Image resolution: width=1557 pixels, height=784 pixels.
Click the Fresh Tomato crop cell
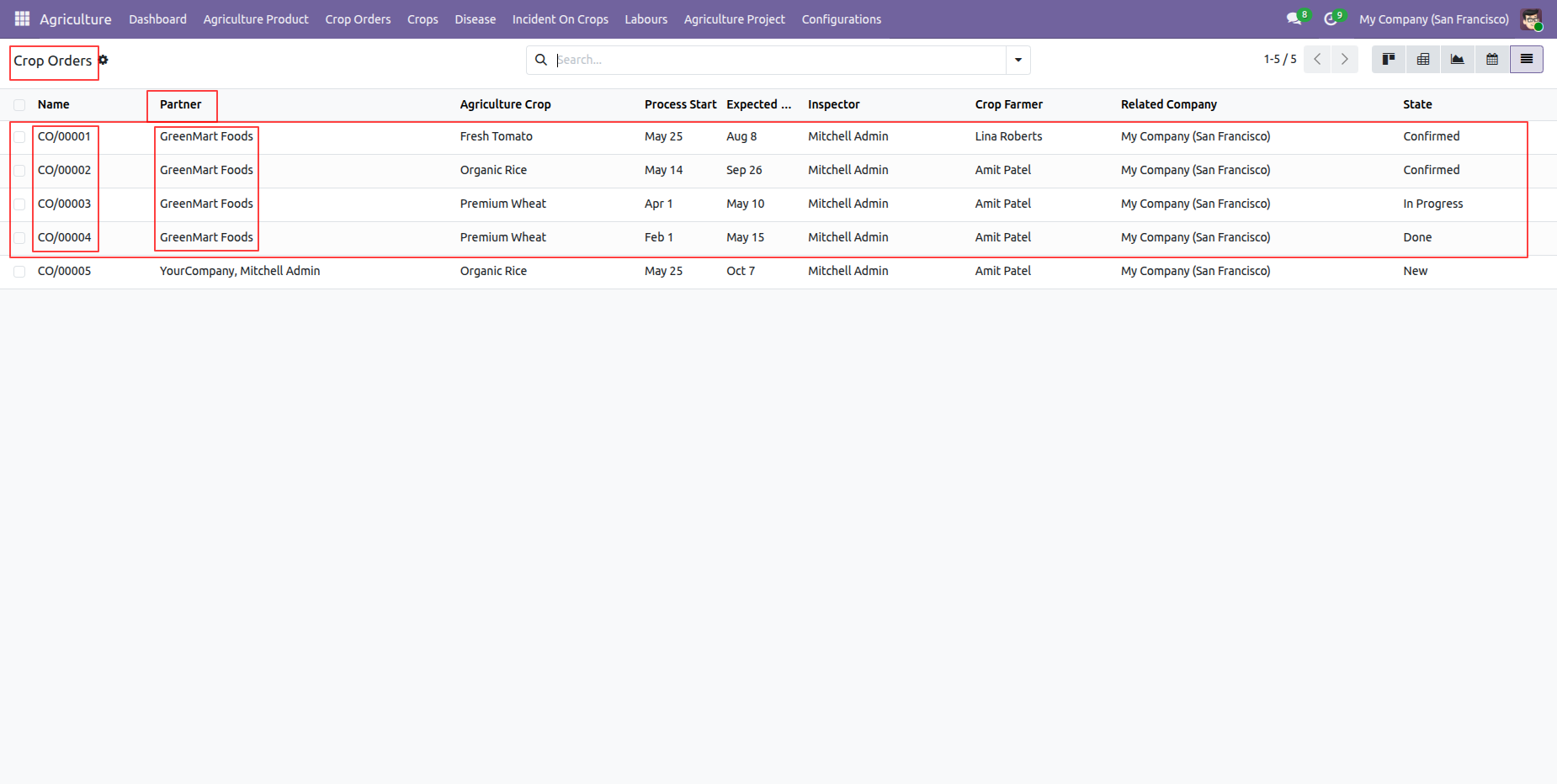[497, 136]
